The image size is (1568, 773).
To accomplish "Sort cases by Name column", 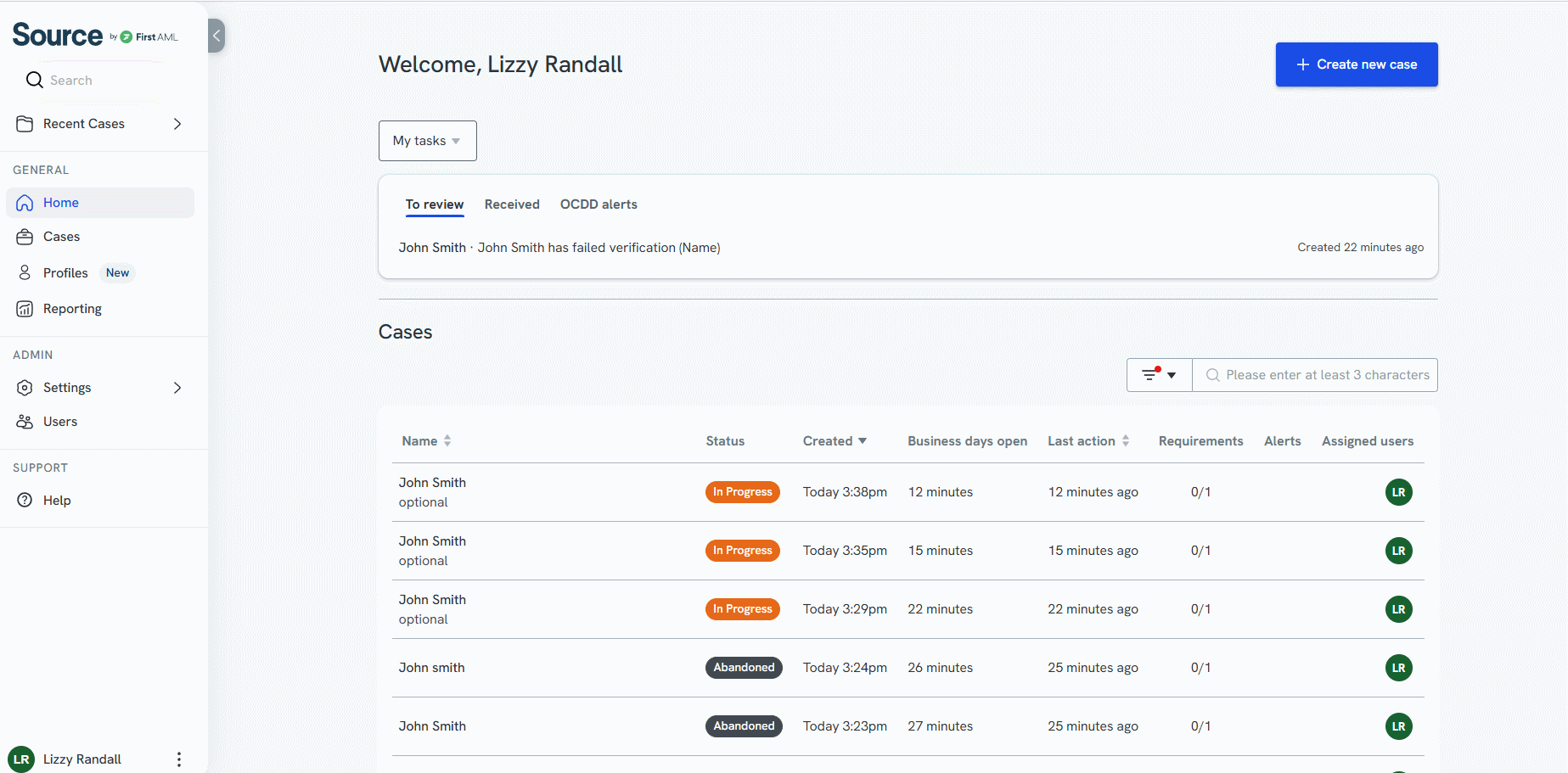I will coord(426,441).
